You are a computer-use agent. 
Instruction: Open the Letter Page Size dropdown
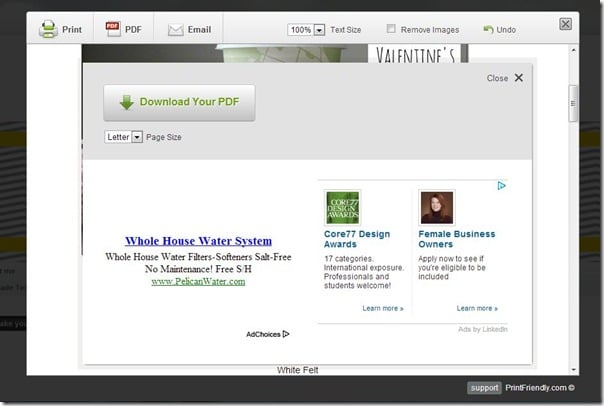(123, 137)
